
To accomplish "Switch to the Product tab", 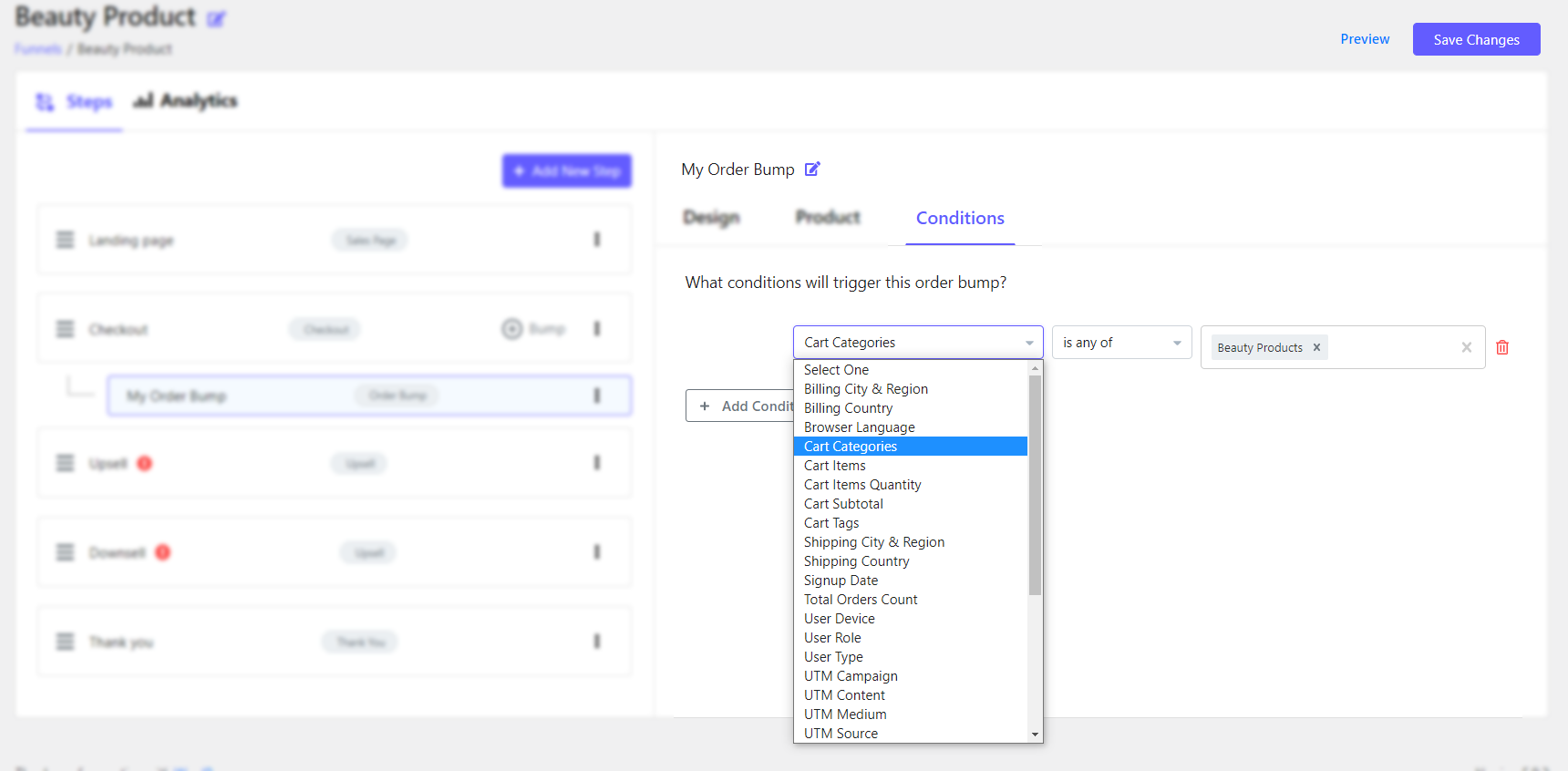I will [828, 218].
